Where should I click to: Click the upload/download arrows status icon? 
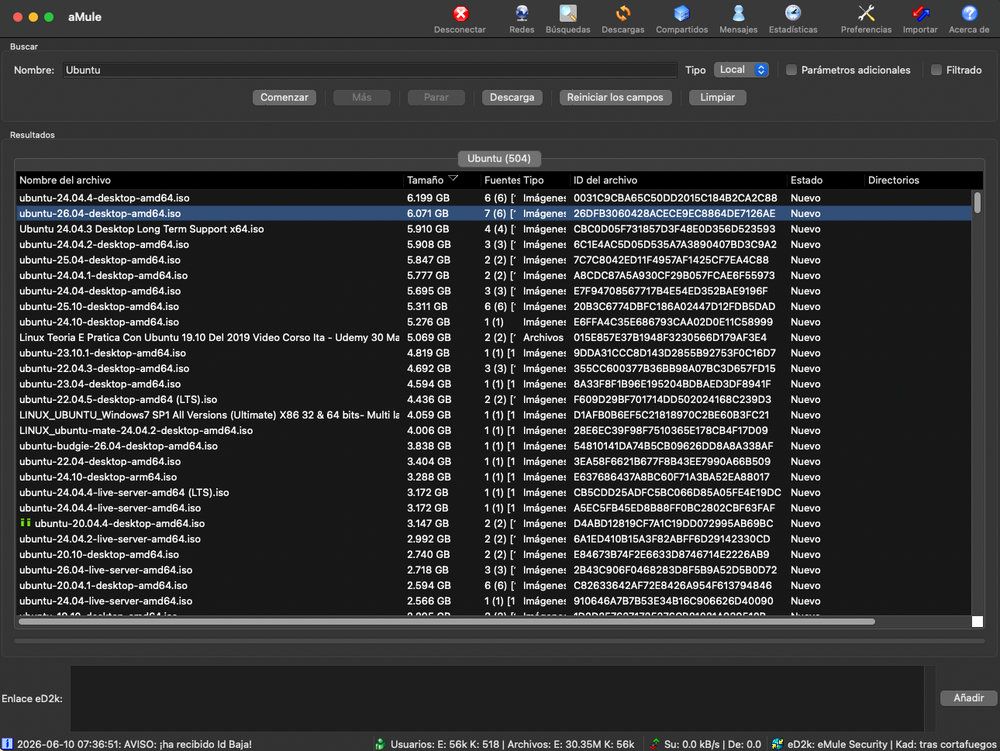[x=654, y=744]
